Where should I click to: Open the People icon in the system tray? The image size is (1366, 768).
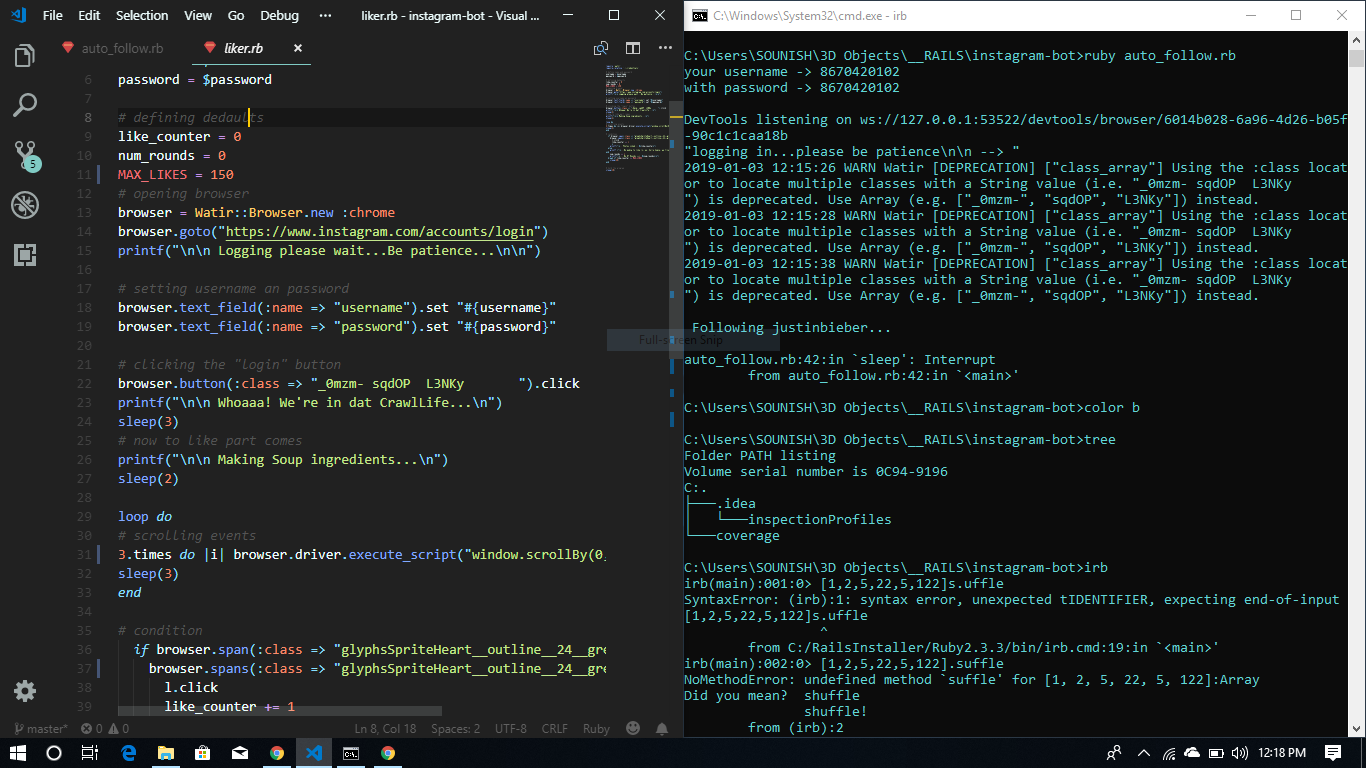(1114, 753)
